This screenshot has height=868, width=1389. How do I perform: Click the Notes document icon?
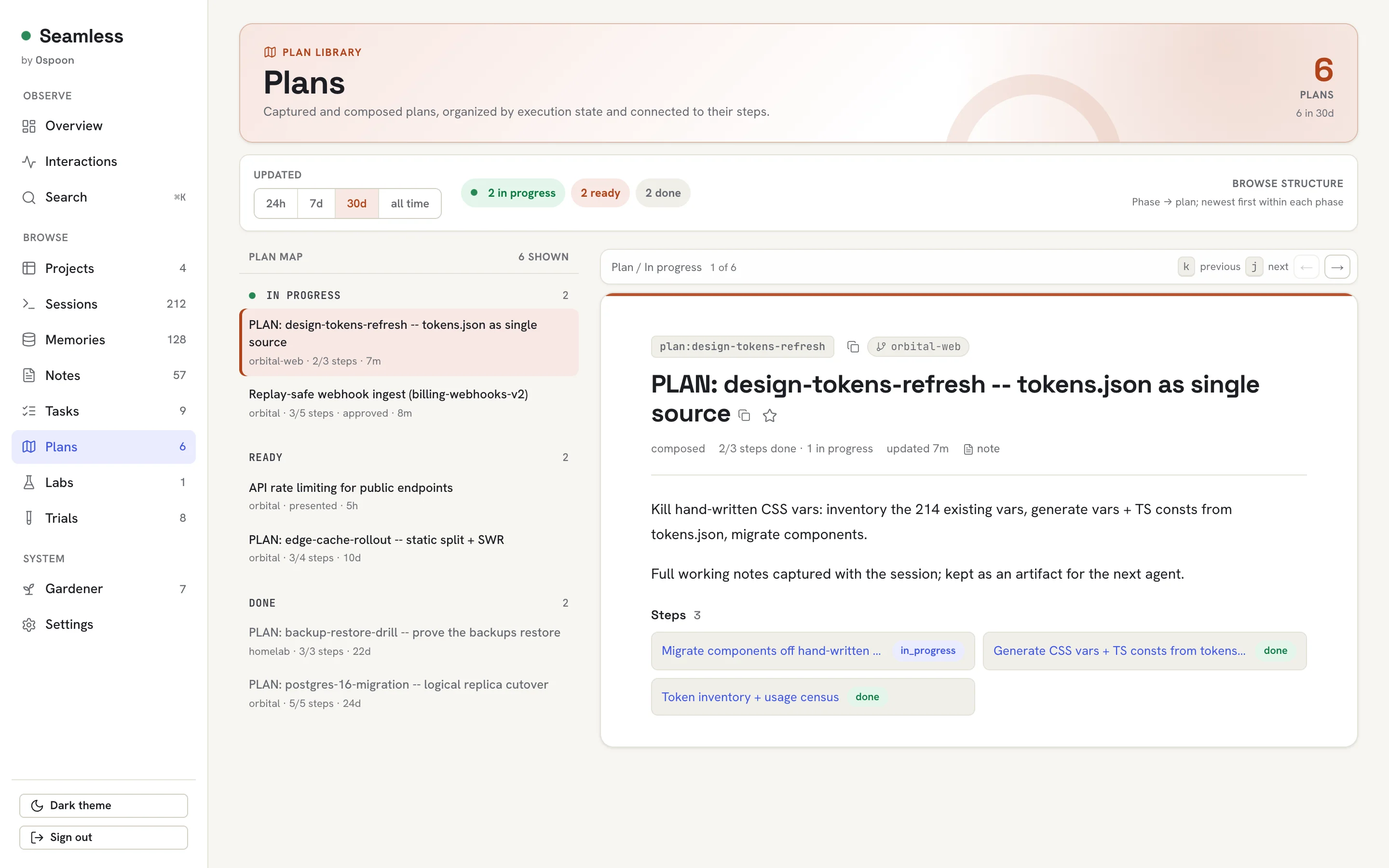[x=29, y=376]
